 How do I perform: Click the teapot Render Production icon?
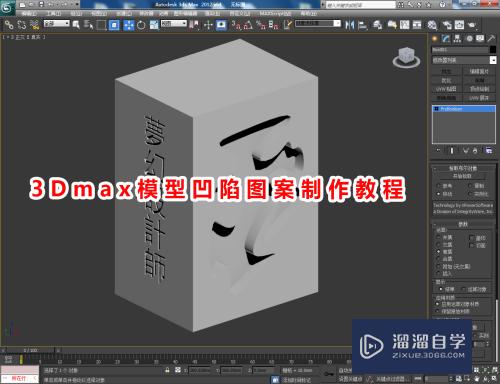tap(472, 25)
